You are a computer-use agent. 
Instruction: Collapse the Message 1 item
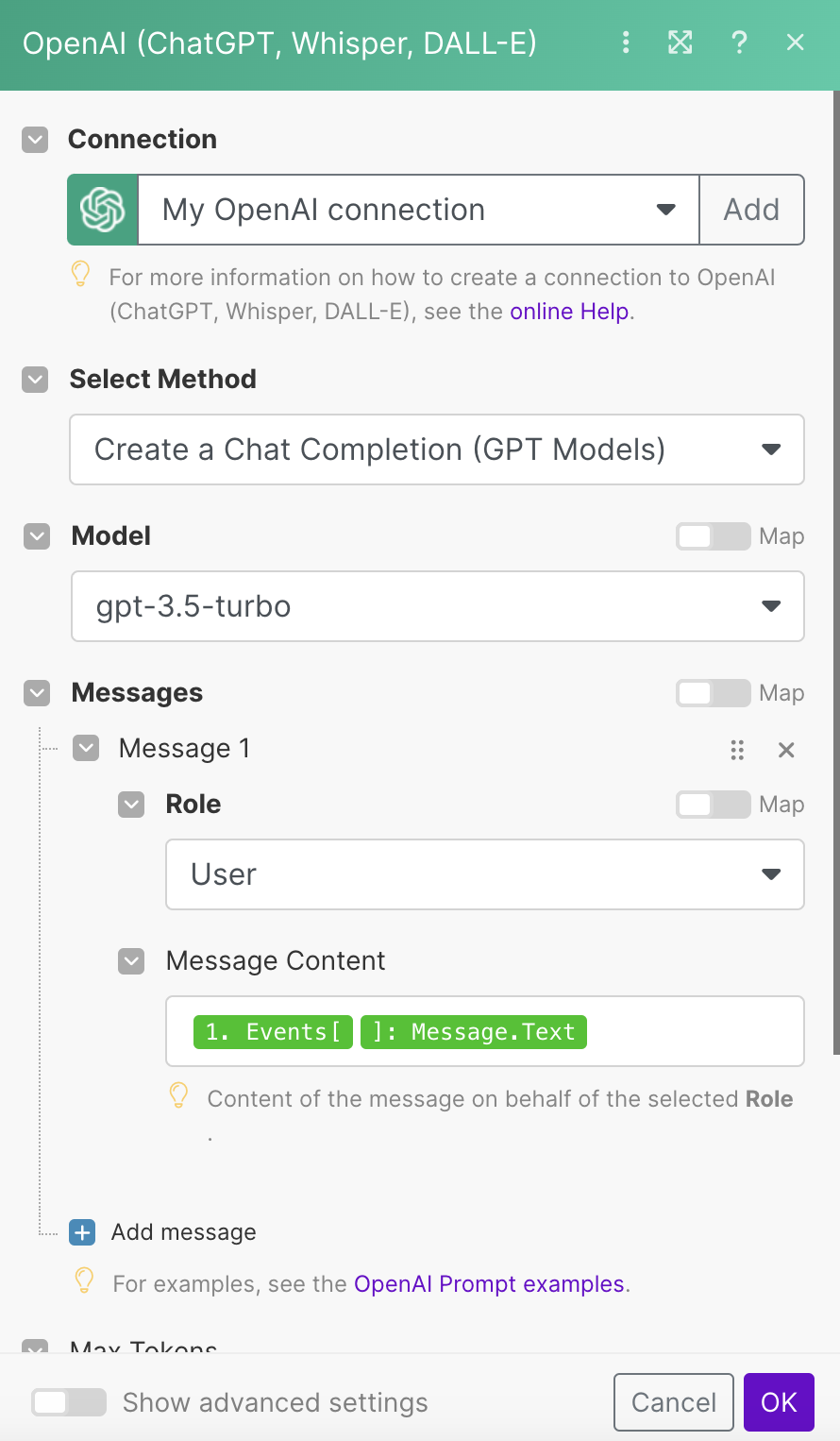click(86, 749)
